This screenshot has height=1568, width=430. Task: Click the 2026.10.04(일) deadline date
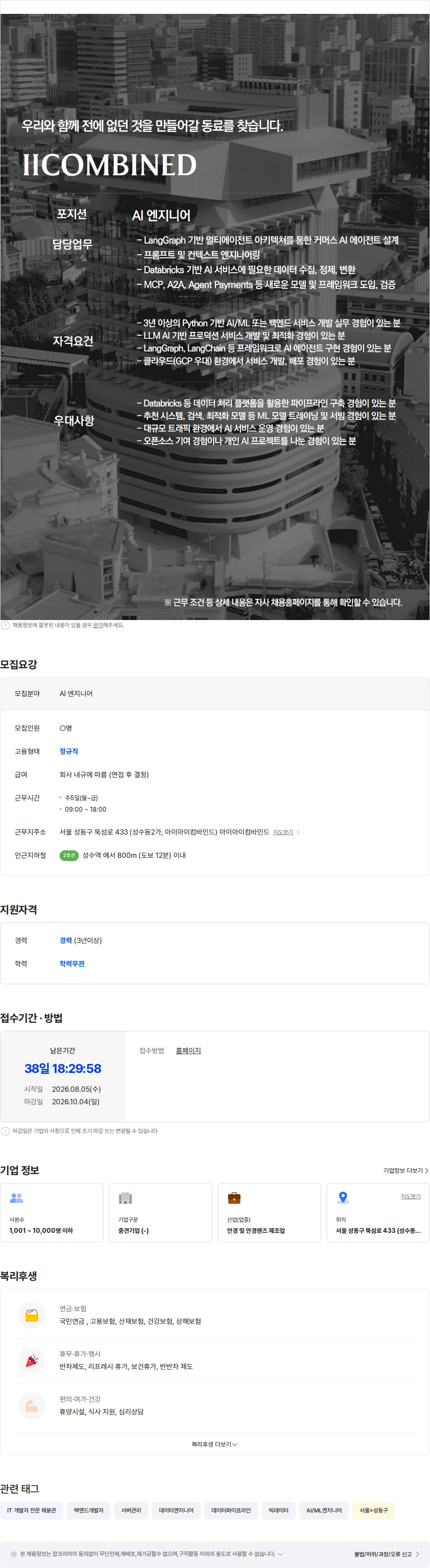coord(75,1102)
